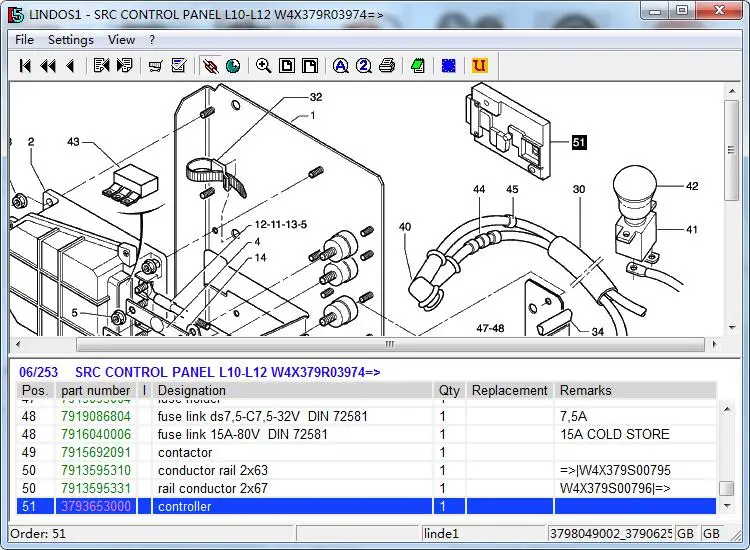The width and height of the screenshot is (750, 550).
Task: Open the green notepad icon
Action: 418,66
